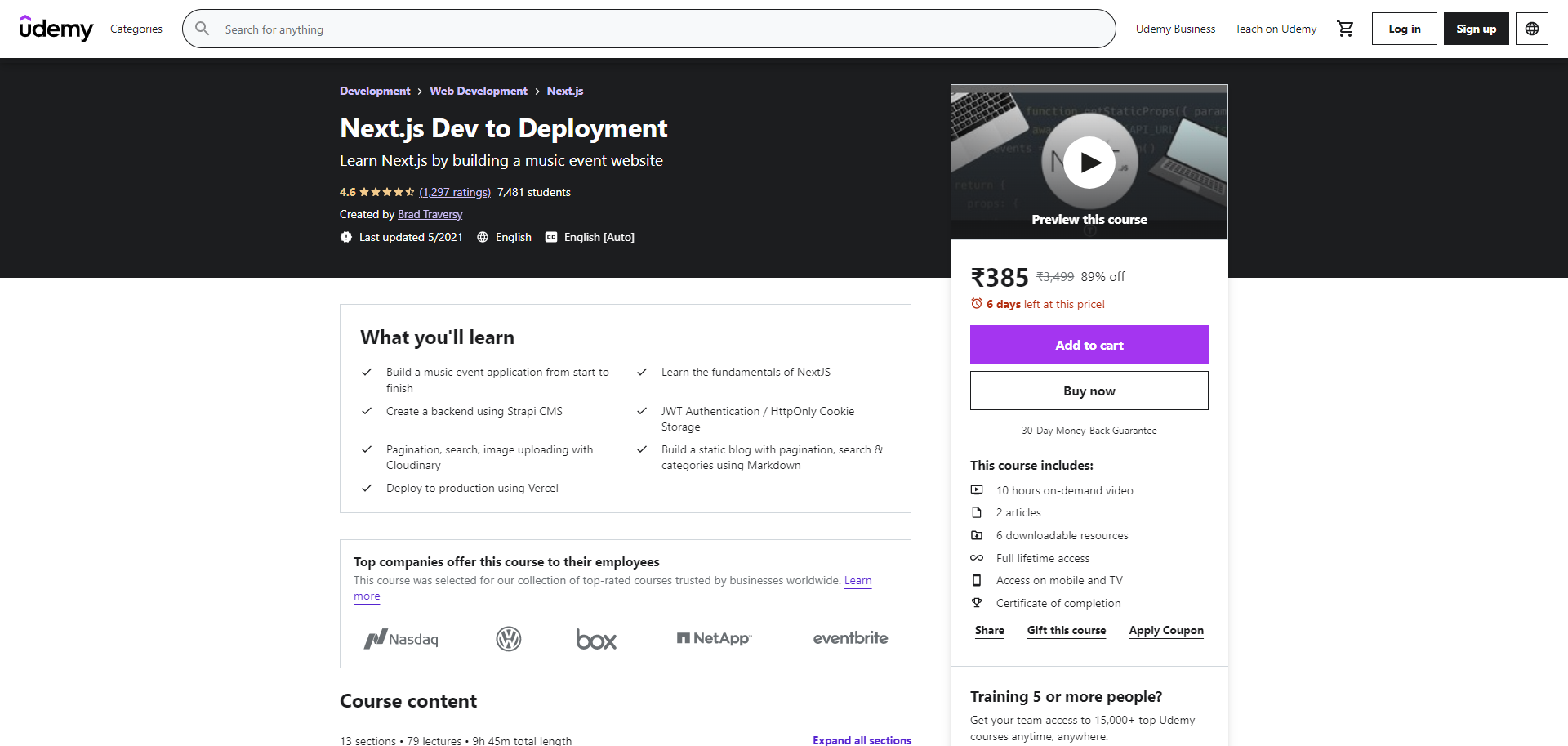Screen dimensions: 1568x746
Task: Click the mobile access icon
Action: click(x=977, y=580)
